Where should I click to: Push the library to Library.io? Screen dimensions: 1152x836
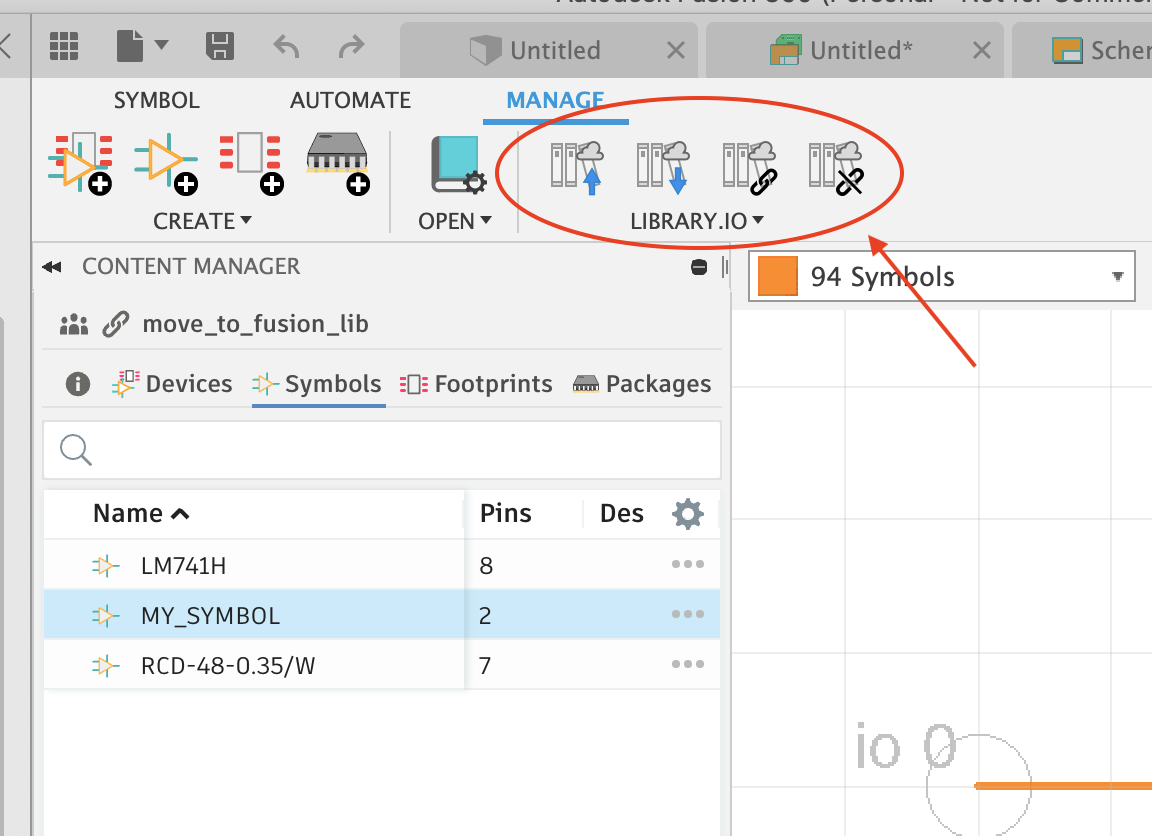point(575,165)
